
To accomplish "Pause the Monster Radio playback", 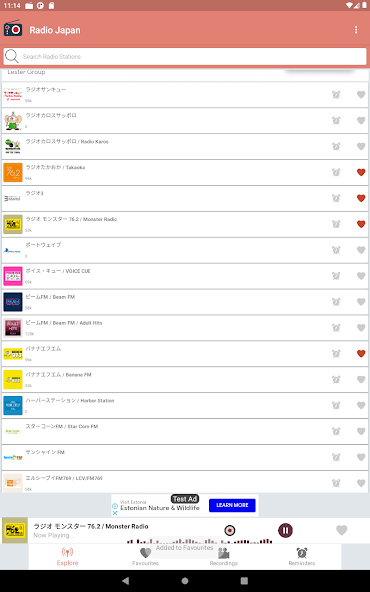I will (285, 530).
